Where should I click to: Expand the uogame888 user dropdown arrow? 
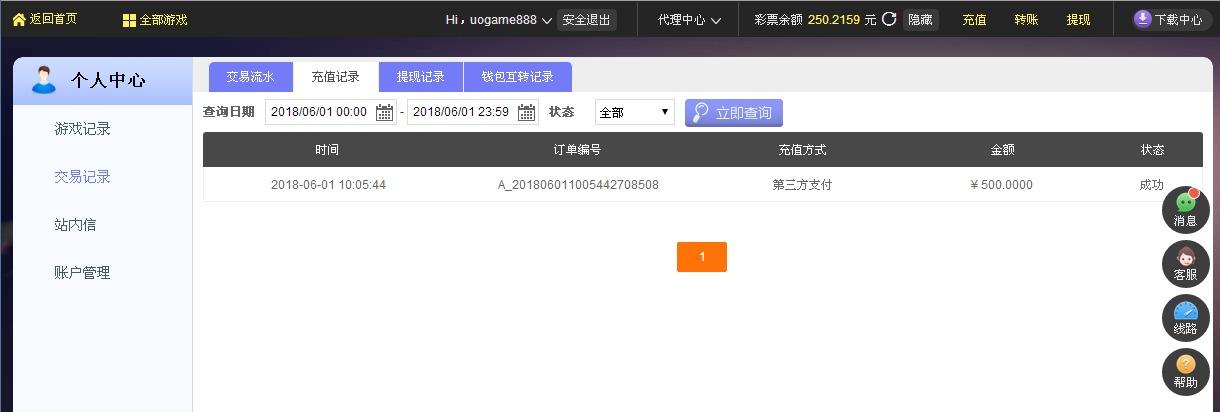546,21
